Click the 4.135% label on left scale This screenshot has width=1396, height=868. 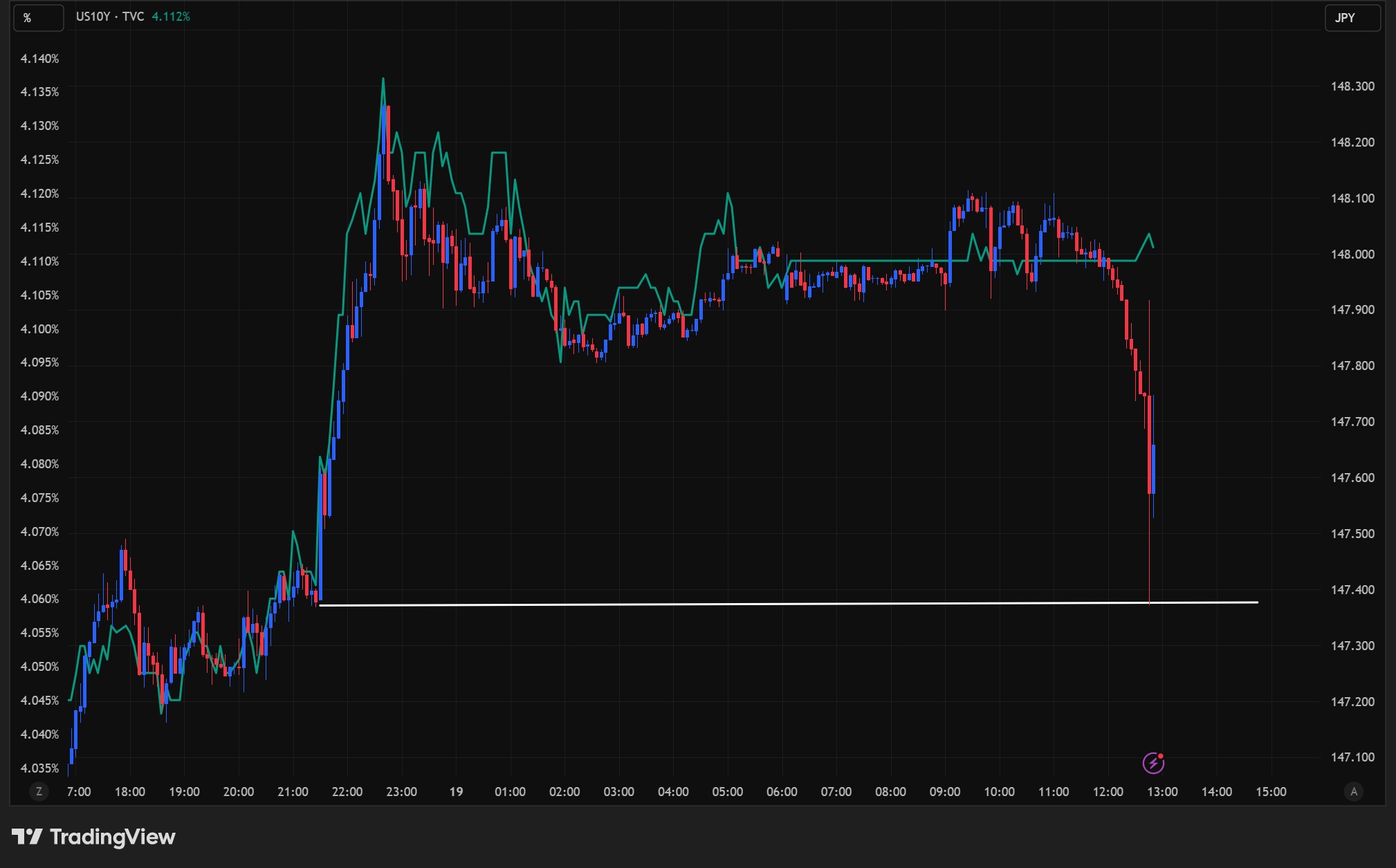pos(39,92)
